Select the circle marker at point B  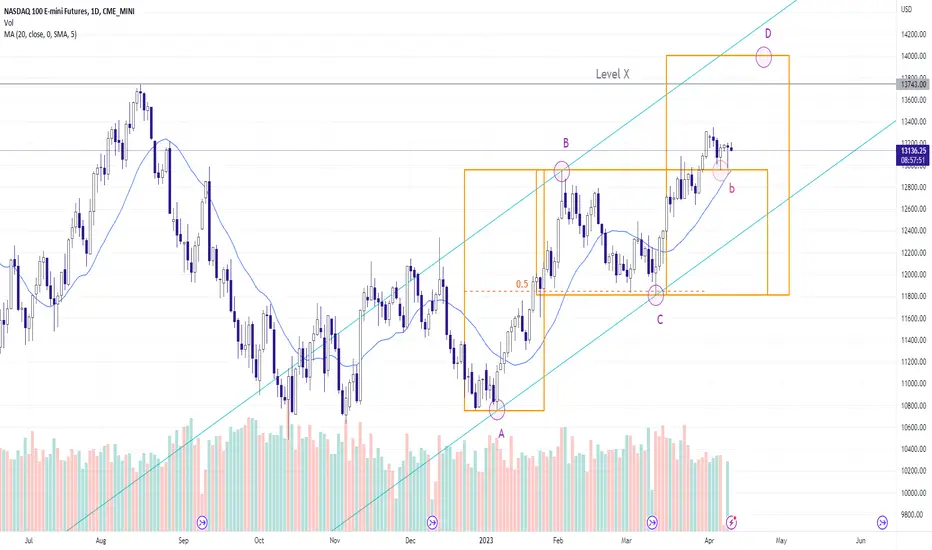562,172
